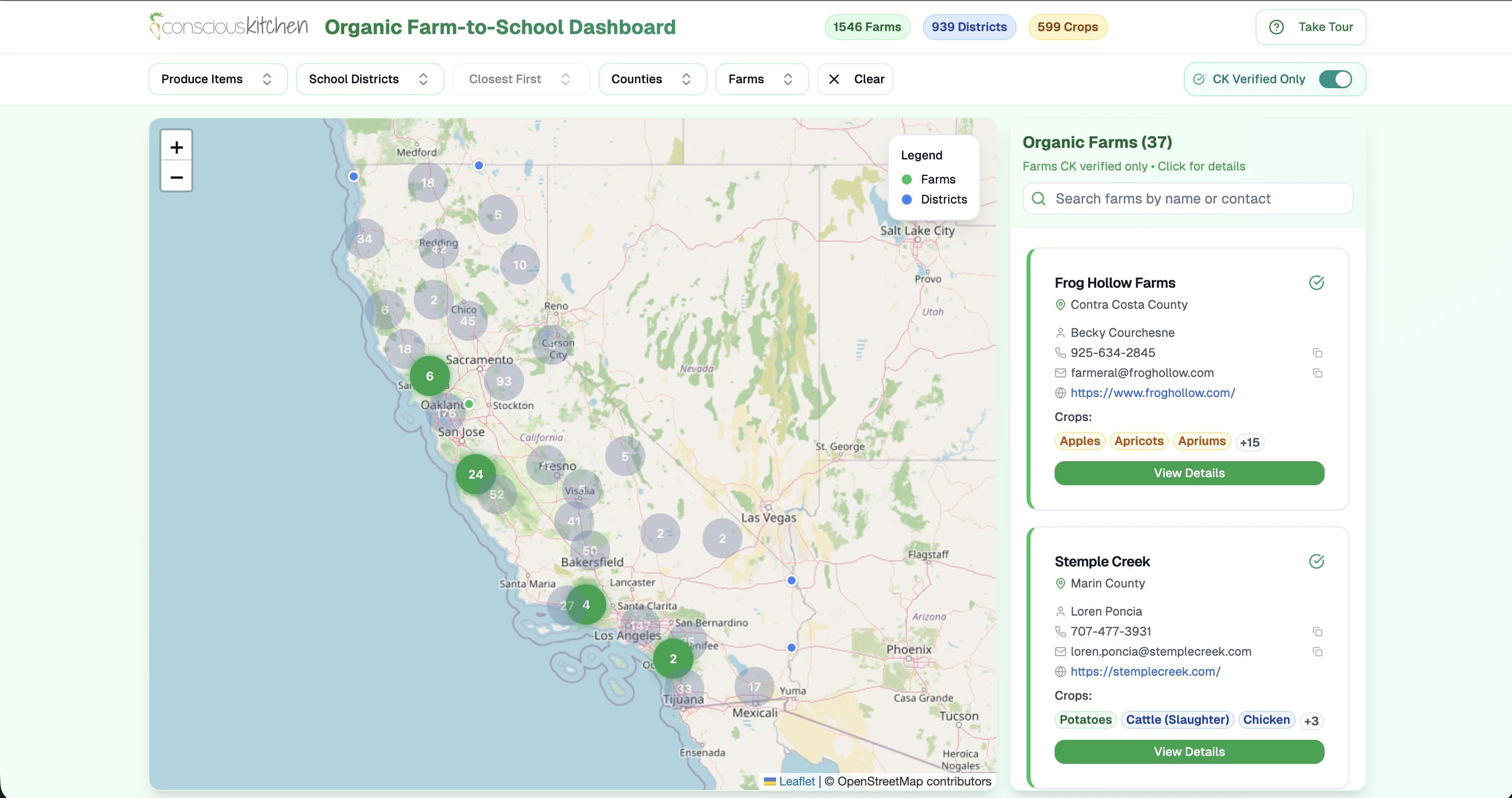Start the Take Tour walkthrough

(1310, 27)
